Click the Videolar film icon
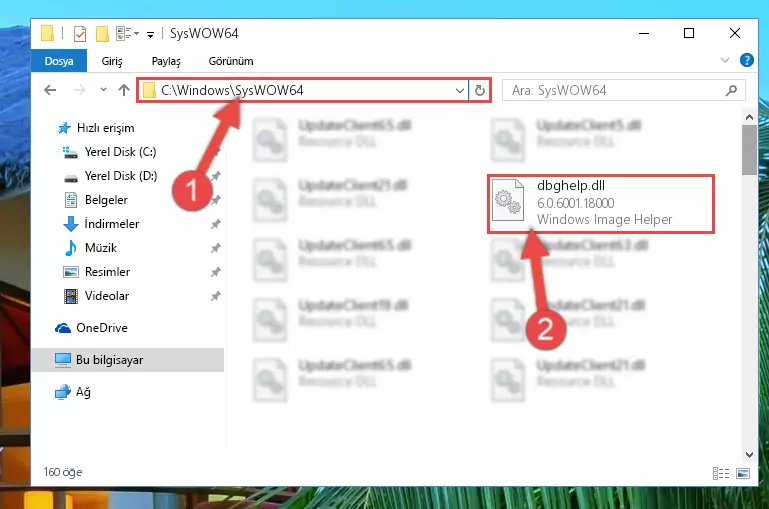The width and height of the screenshot is (769, 509). coord(71,296)
